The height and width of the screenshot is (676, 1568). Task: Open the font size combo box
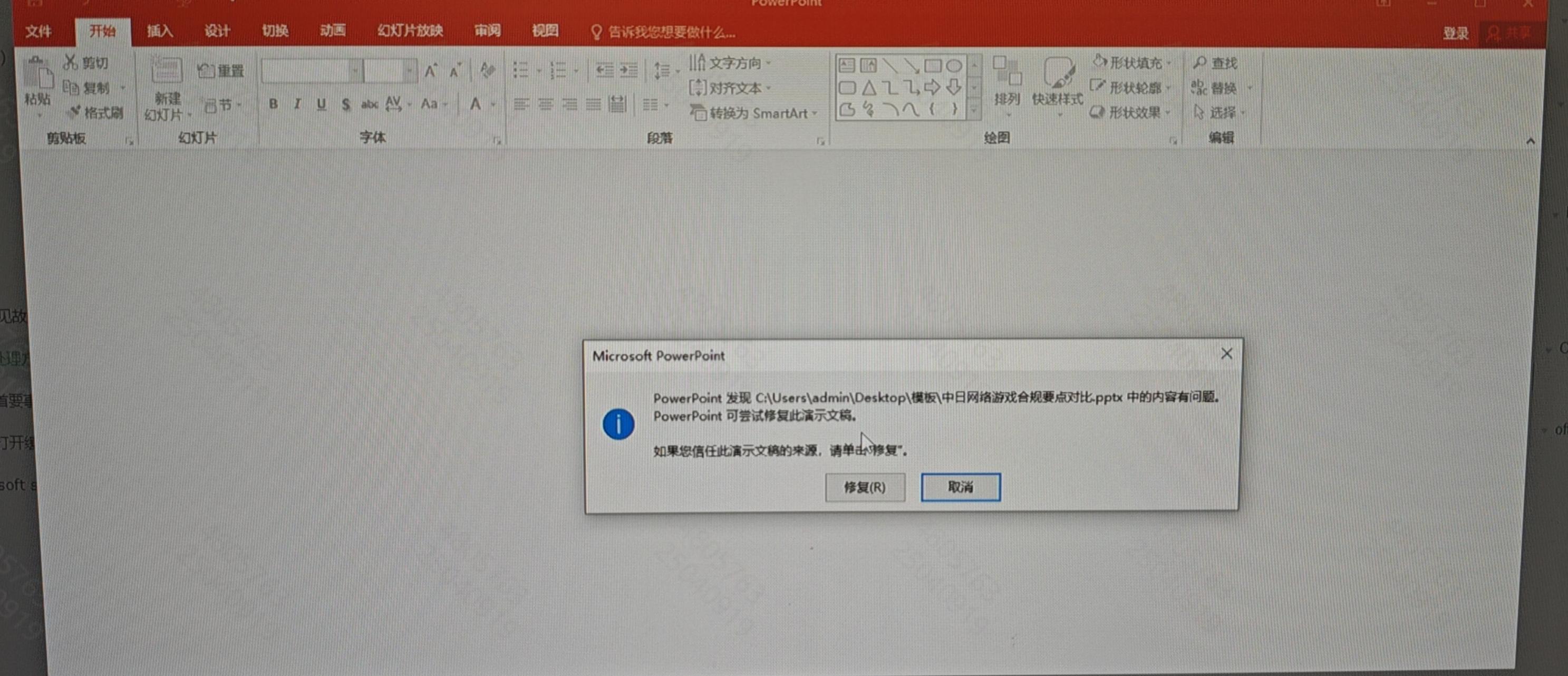pyautogui.click(x=391, y=72)
